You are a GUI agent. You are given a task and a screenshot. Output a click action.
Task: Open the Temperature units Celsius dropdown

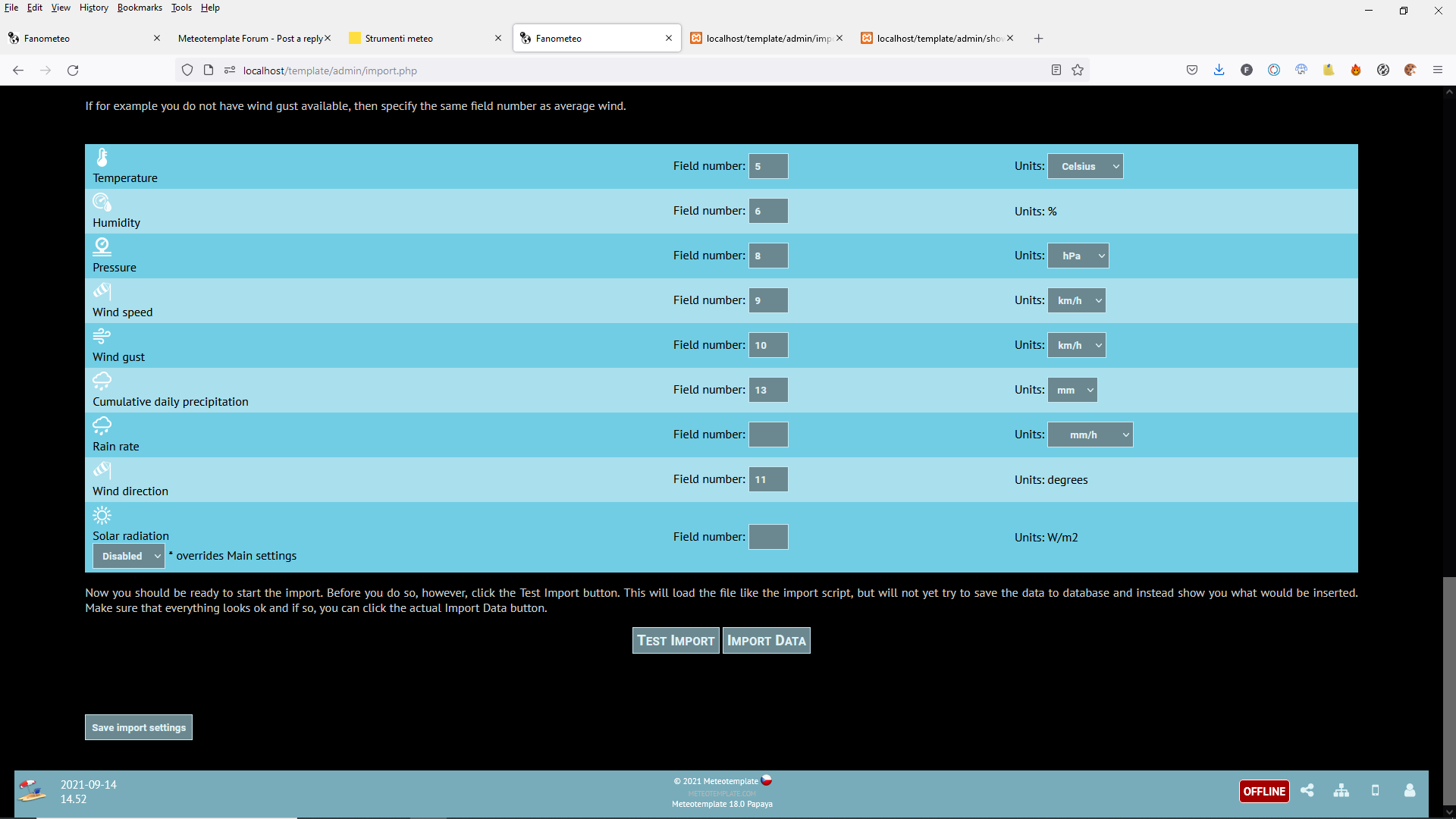click(1085, 166)
